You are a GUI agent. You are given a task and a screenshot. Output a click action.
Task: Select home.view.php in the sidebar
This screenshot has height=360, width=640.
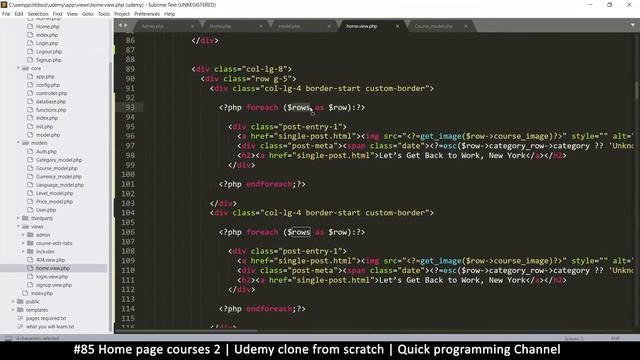53,268
